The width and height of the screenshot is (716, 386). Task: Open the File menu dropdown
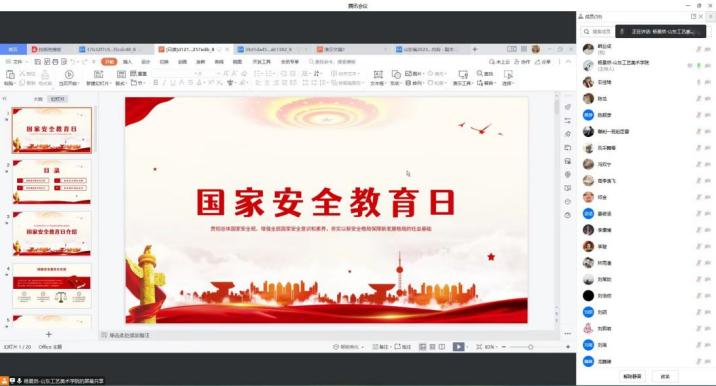(x=18, y=61)
